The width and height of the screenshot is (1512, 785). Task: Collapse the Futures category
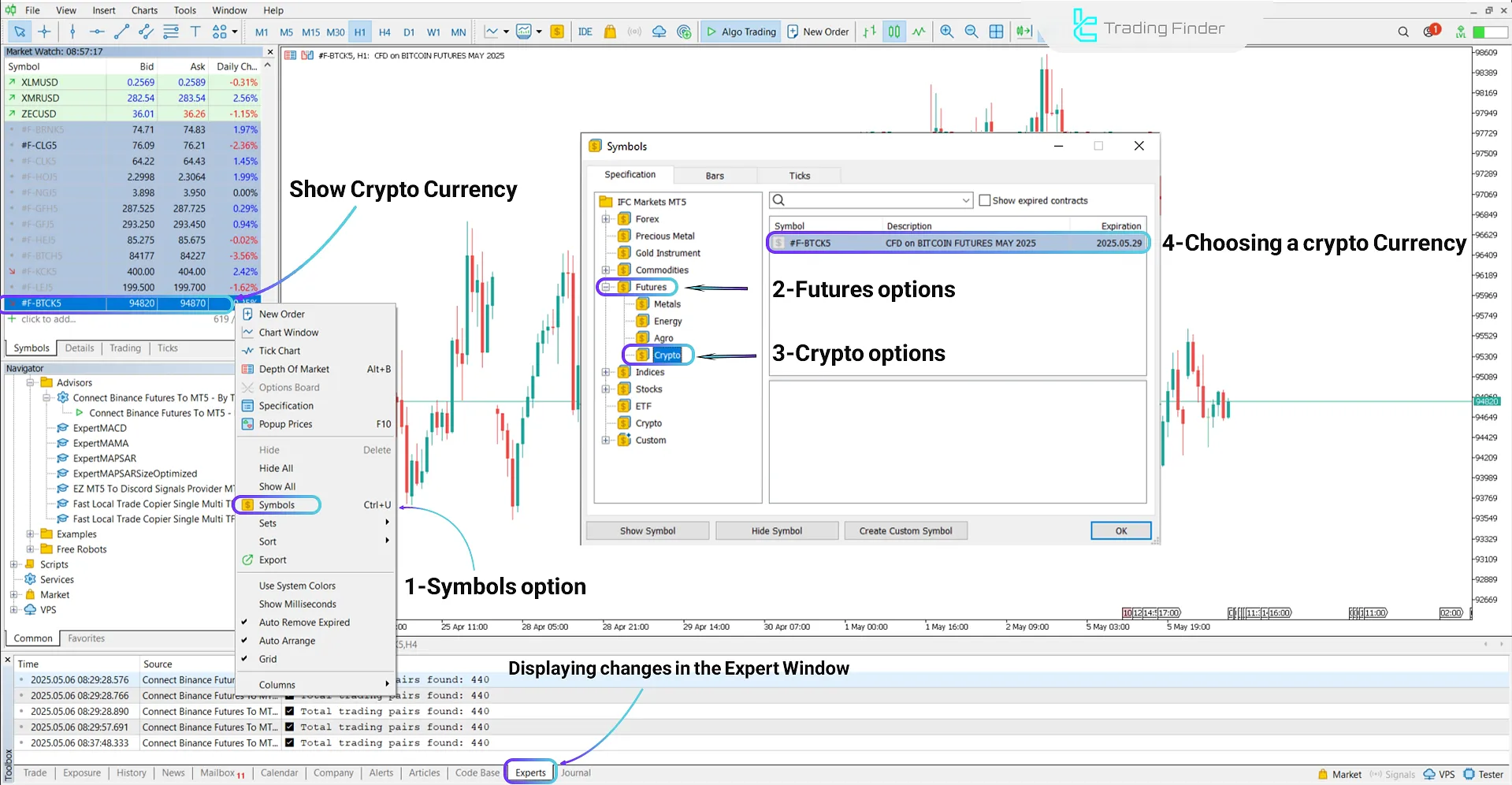(605, 287)
